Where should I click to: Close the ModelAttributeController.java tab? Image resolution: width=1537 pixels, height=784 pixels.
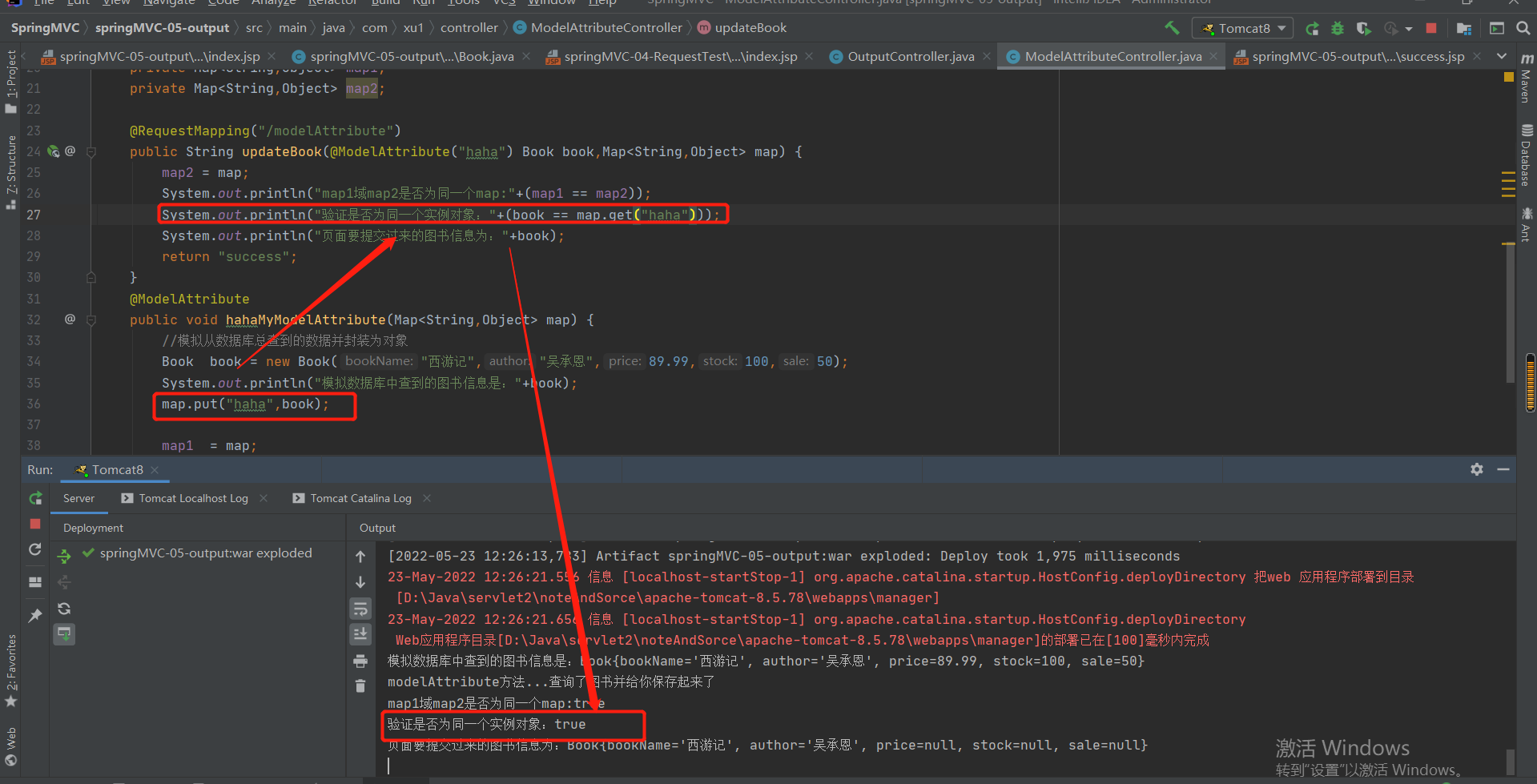(1214, 56)
